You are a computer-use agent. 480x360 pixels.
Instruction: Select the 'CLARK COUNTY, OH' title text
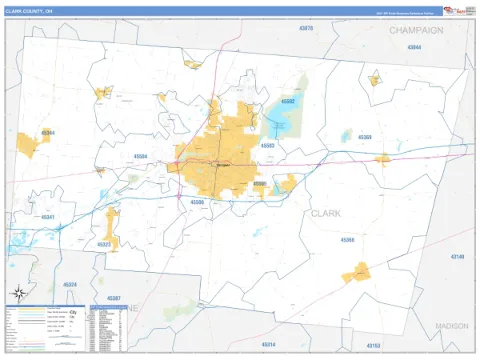click(29, 11)
